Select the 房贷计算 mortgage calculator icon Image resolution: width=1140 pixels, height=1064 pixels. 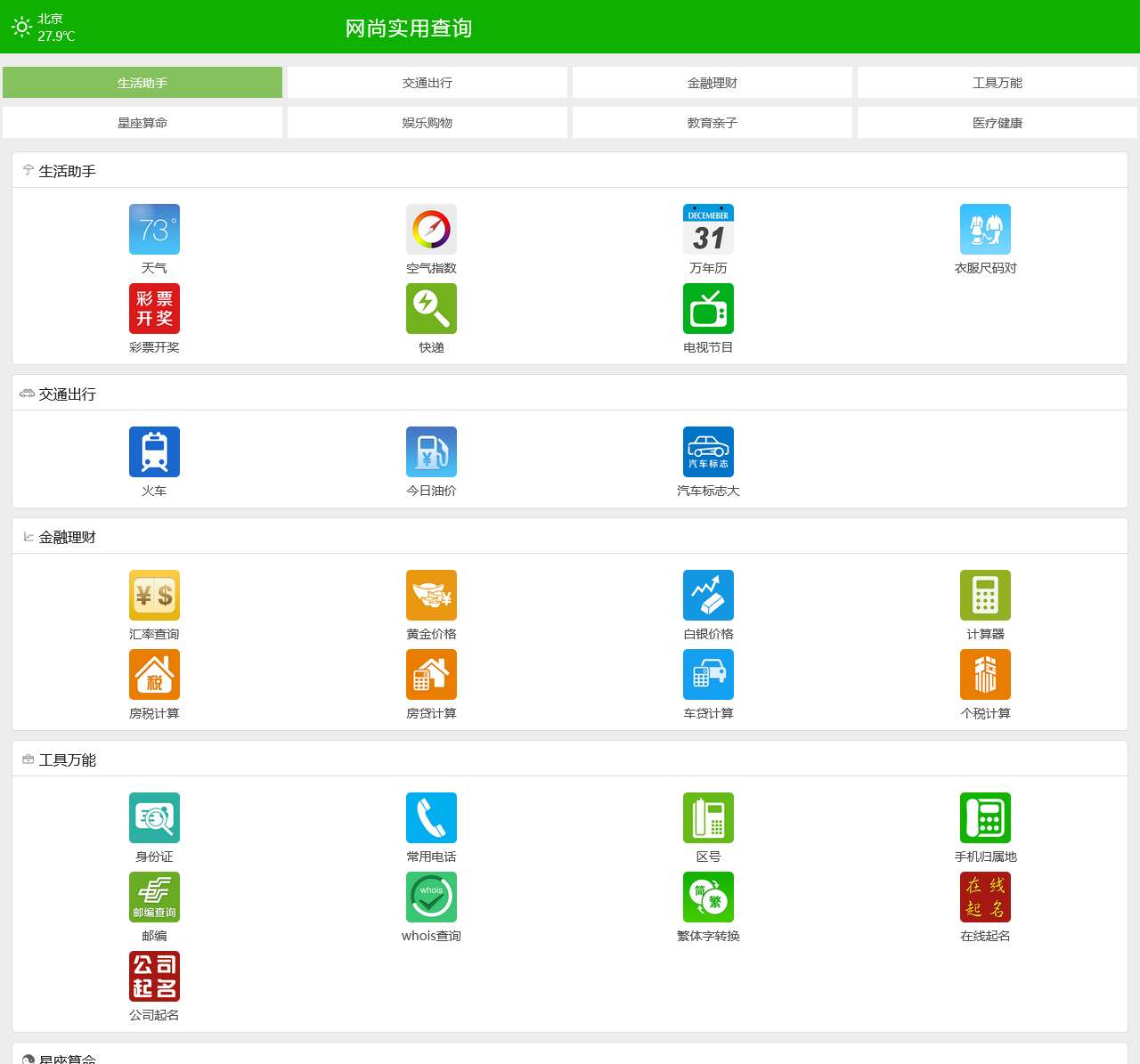tap(431, 675)
